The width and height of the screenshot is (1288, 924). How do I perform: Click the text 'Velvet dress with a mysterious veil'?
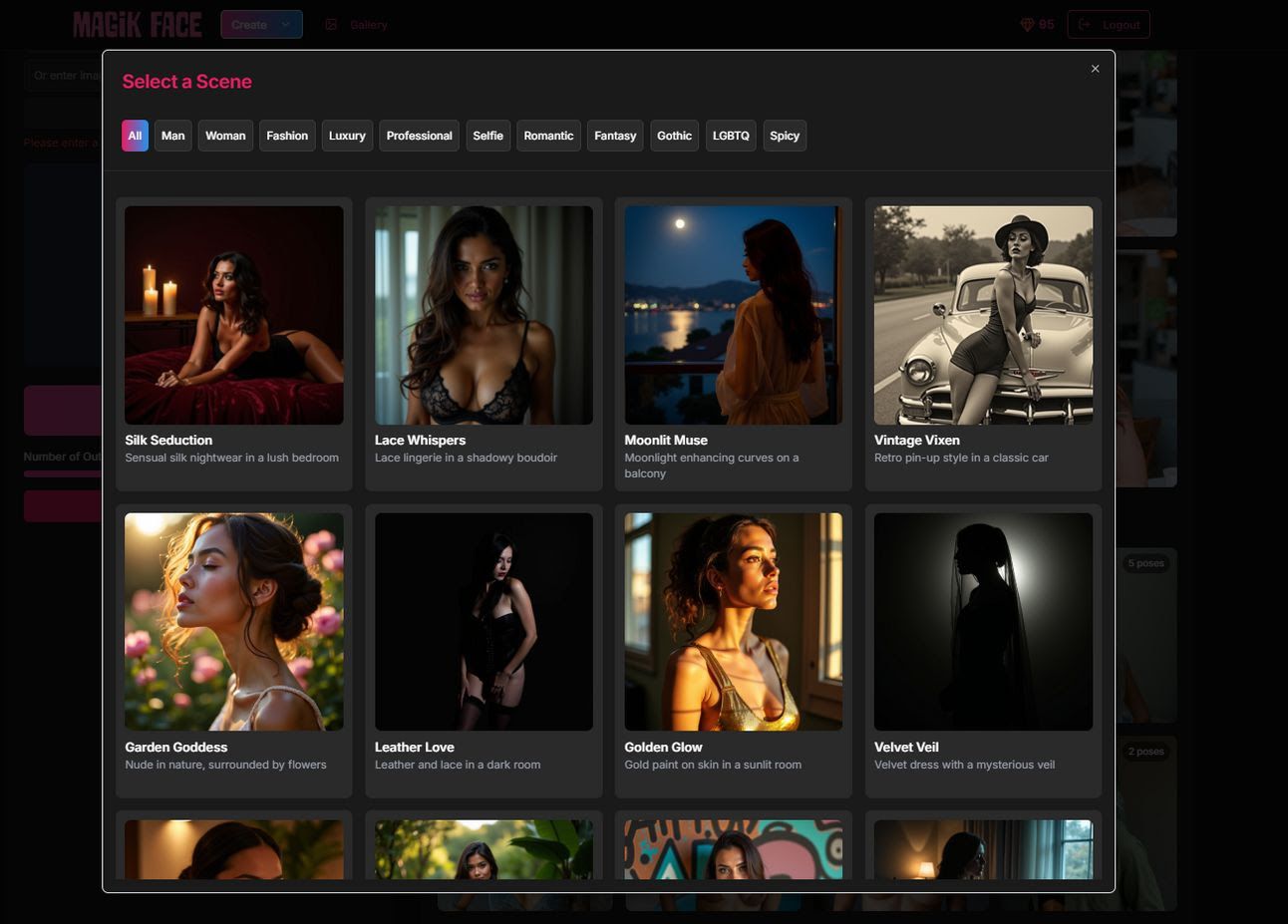[964, 765]
